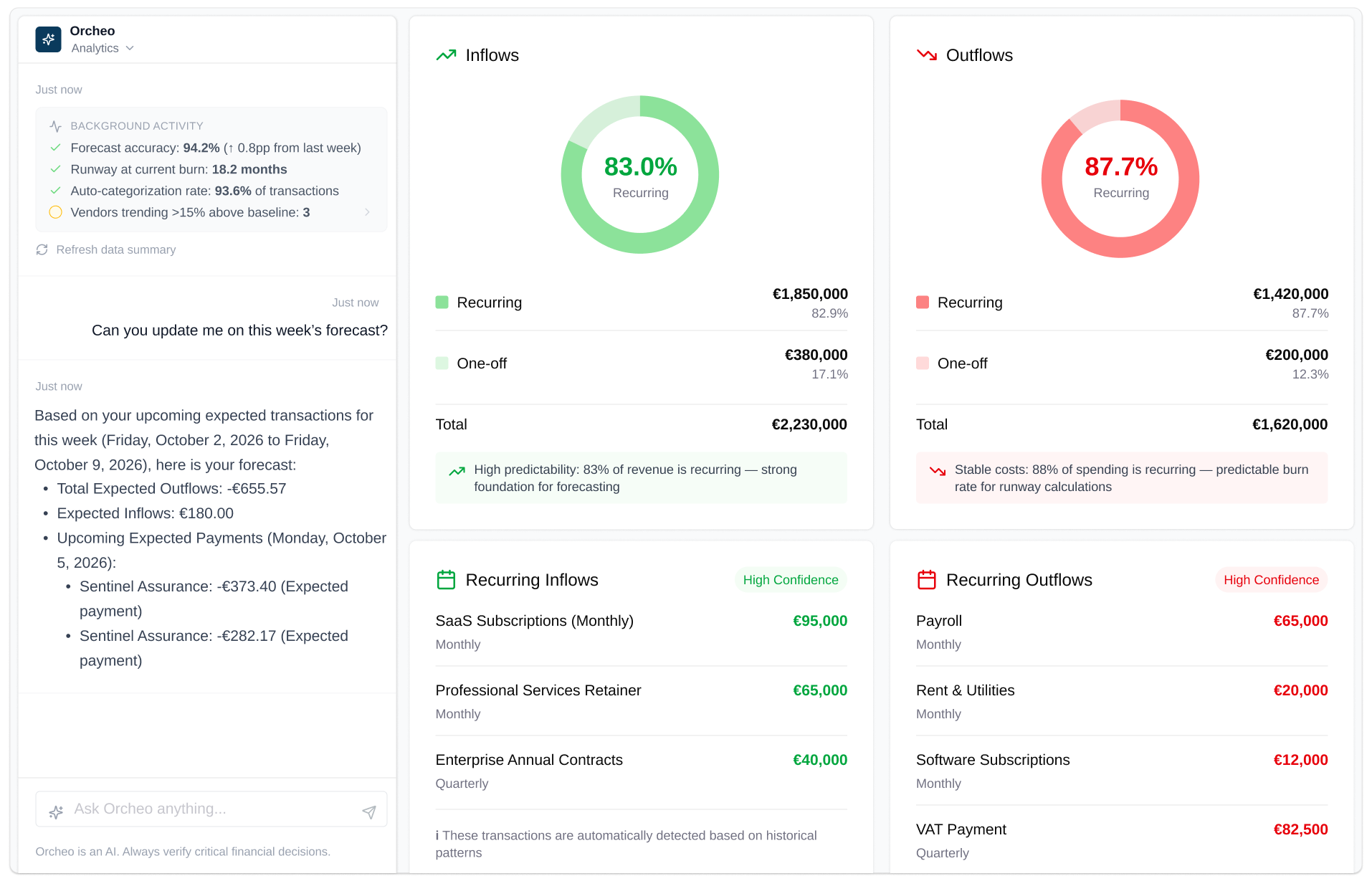Click the light pink One-off outflows swatch
This screenshot has width=1372, height=881.
(923, 363)
